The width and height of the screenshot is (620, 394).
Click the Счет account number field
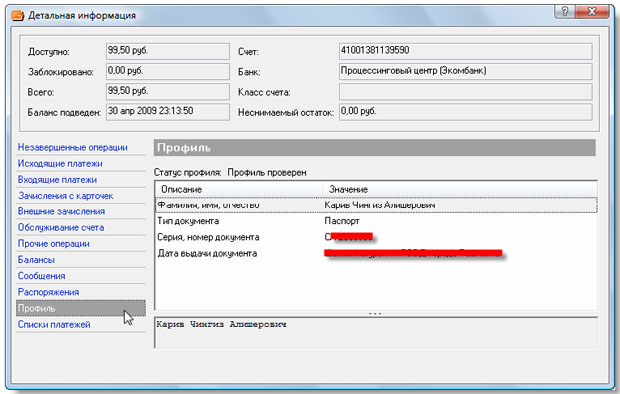[x=465, y=51]
